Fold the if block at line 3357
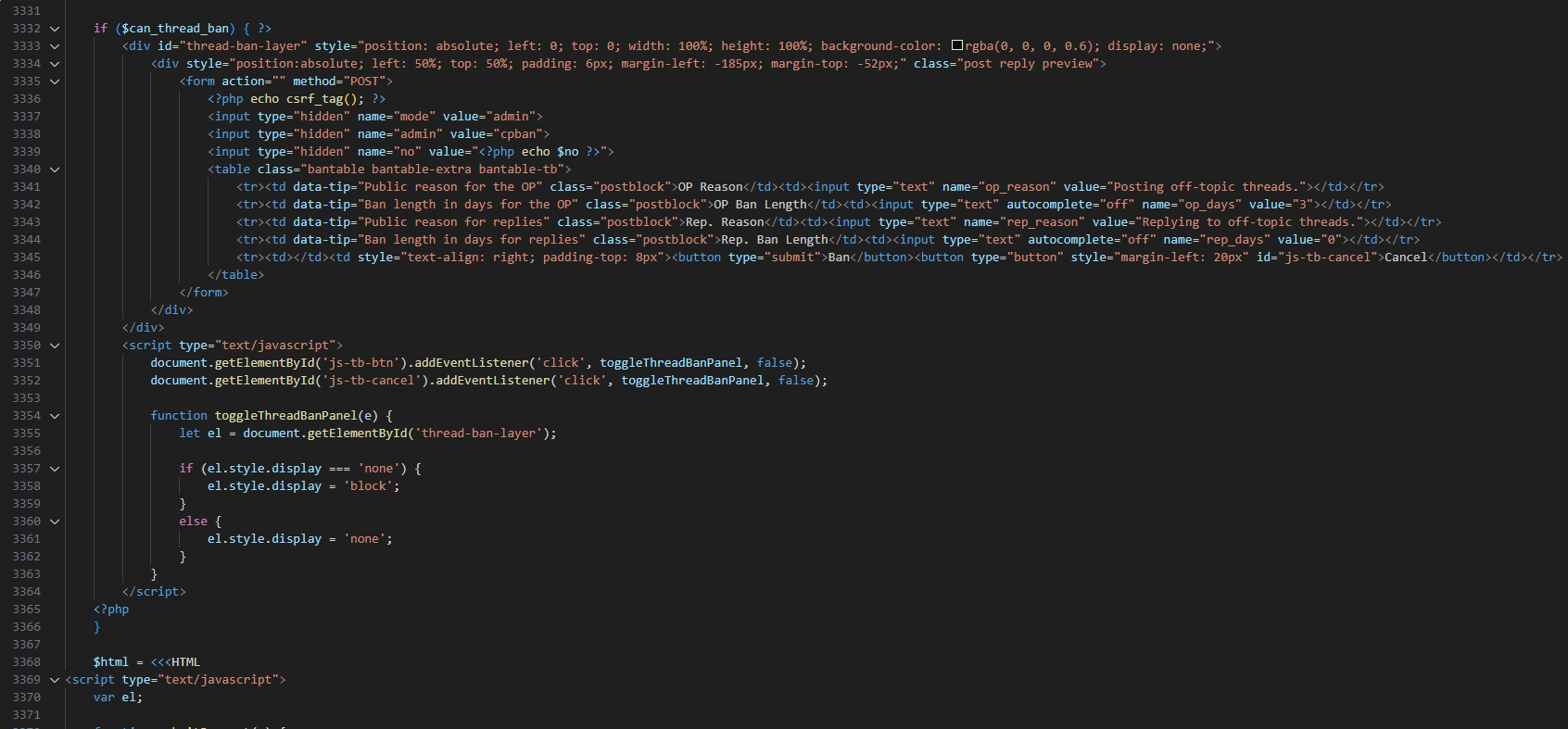This screenshot has width=1568, height=729. tap(55, 469)
